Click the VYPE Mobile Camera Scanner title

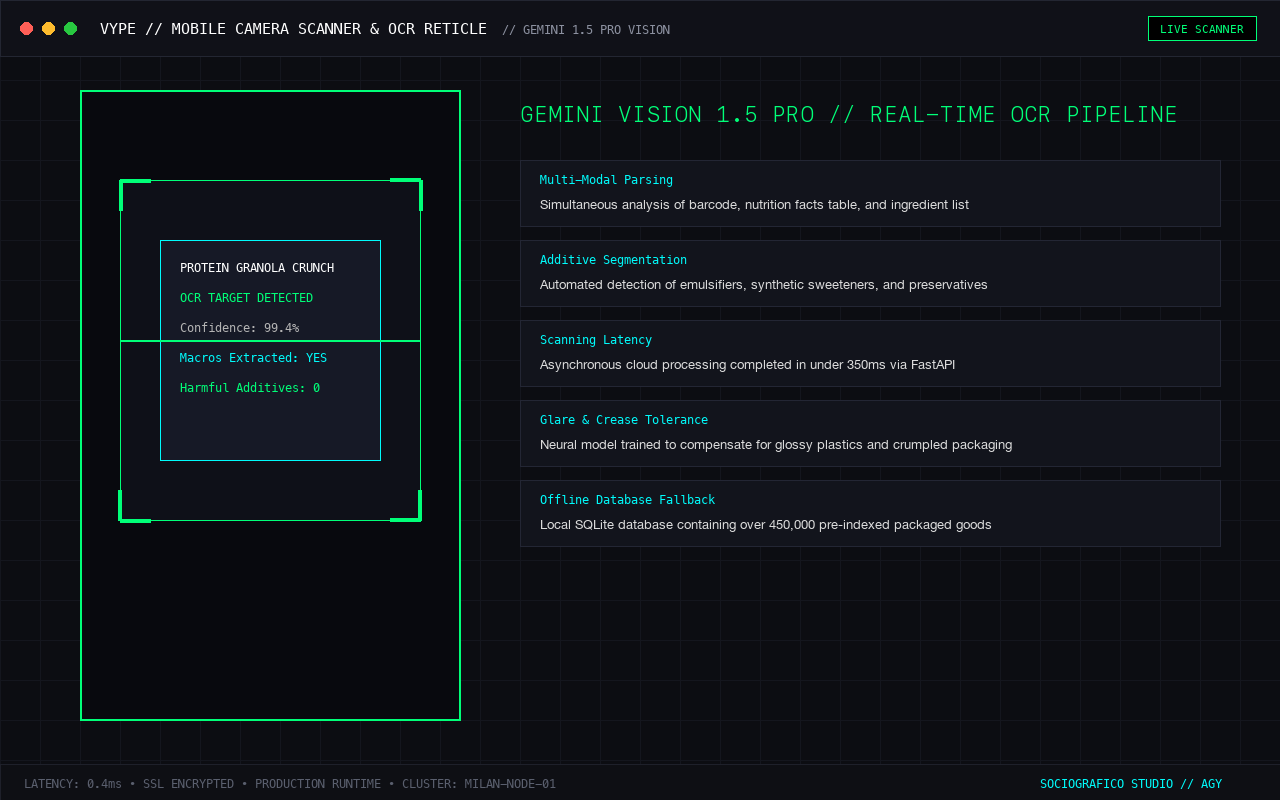pos(293,29)
